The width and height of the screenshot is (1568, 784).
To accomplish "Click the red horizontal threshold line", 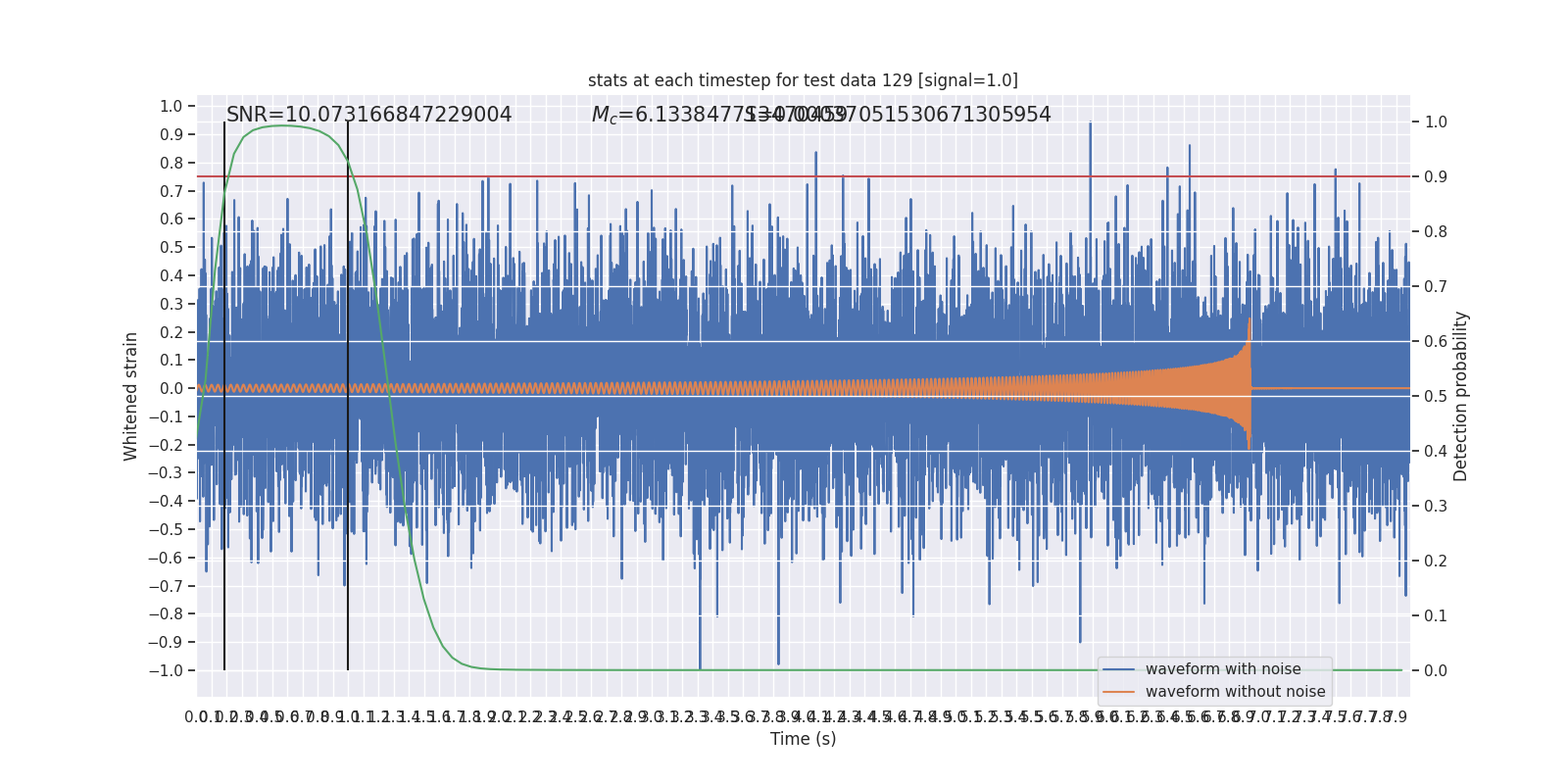I will (804, 176).
